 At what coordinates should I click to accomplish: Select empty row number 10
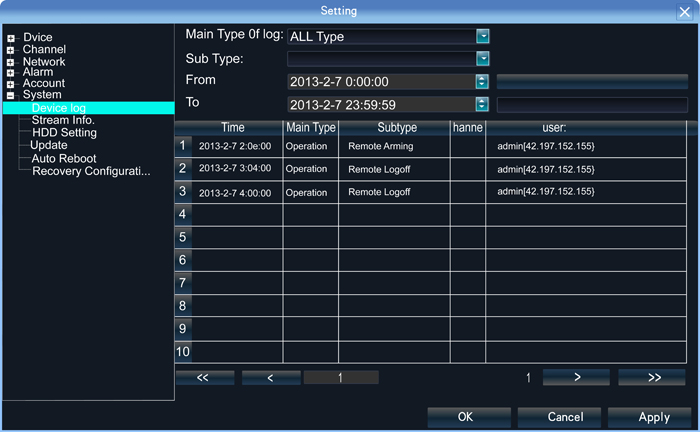183,352
